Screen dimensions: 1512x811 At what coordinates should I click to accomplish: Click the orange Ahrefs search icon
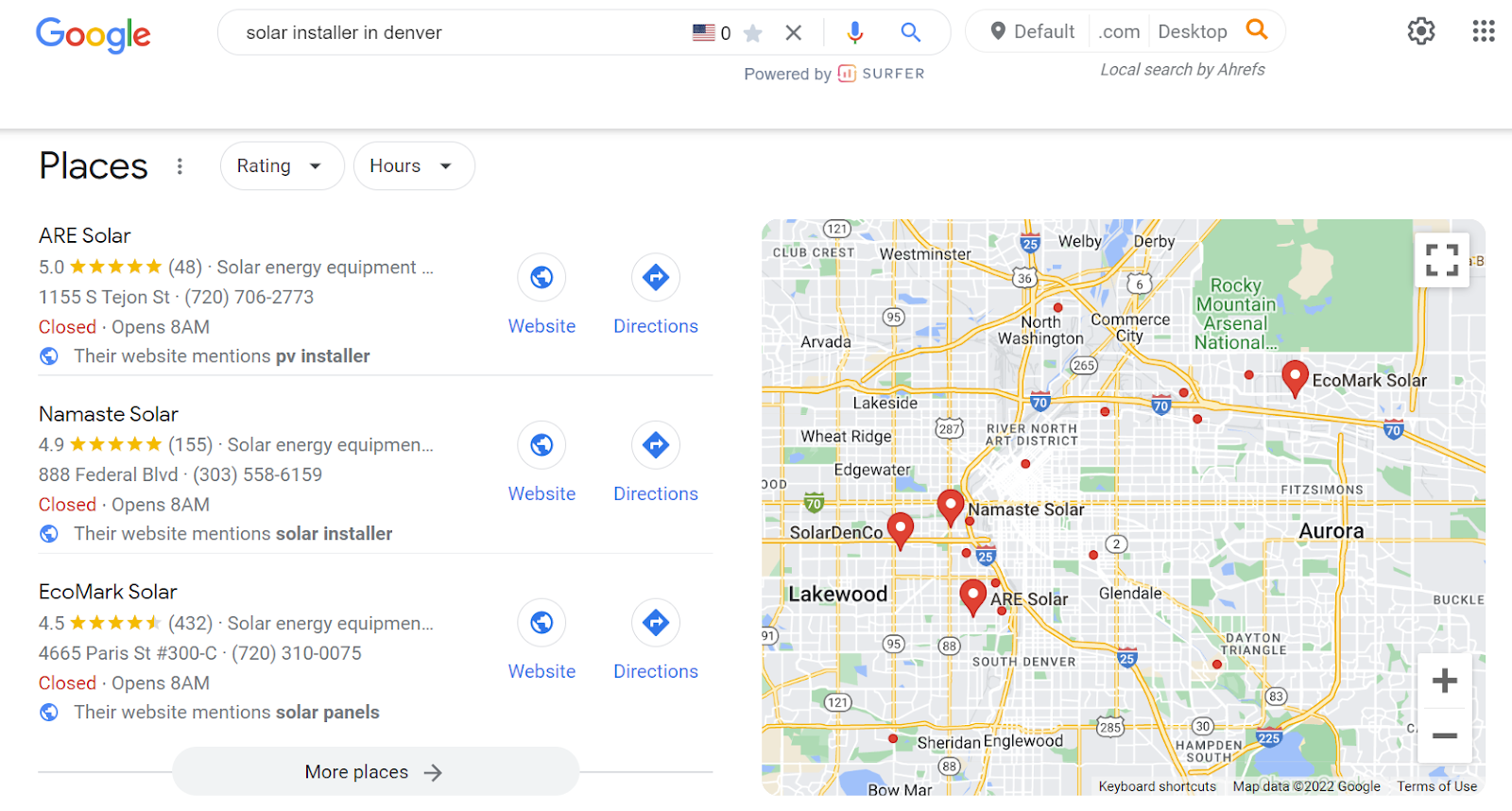(x=1257, y=29)
